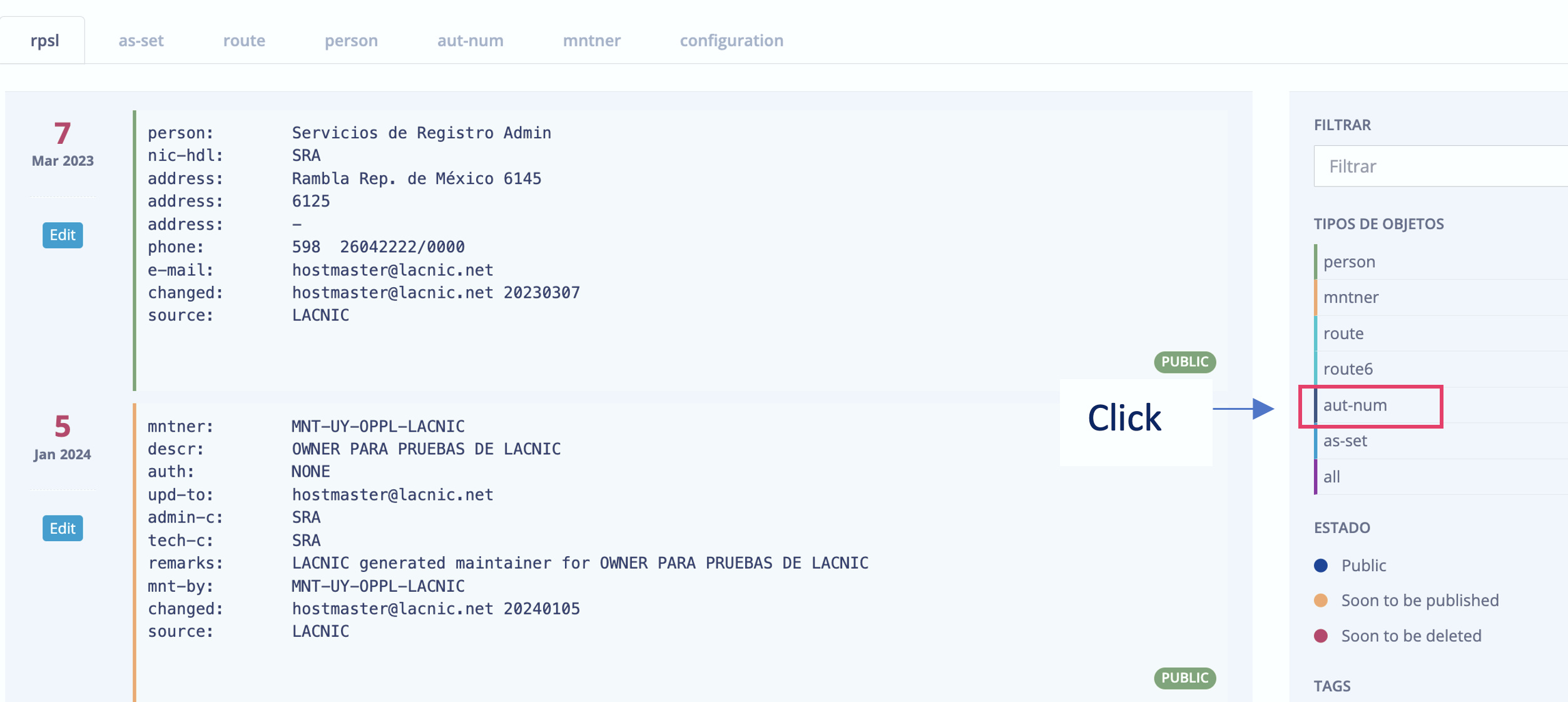
Task: Filter objects by route6 type
Action: [x=1348, y=369]
